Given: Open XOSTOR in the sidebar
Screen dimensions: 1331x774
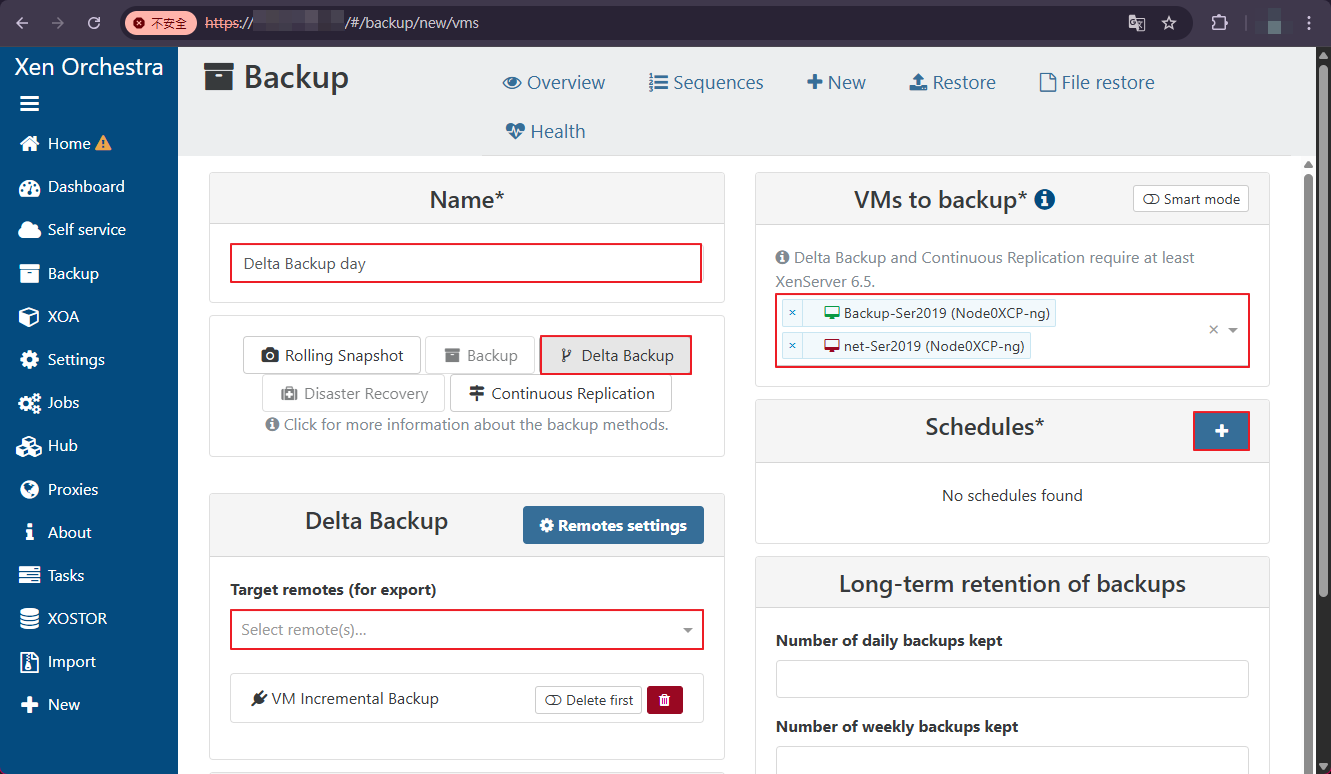Looking at the screenshot, I should point(63,618).
